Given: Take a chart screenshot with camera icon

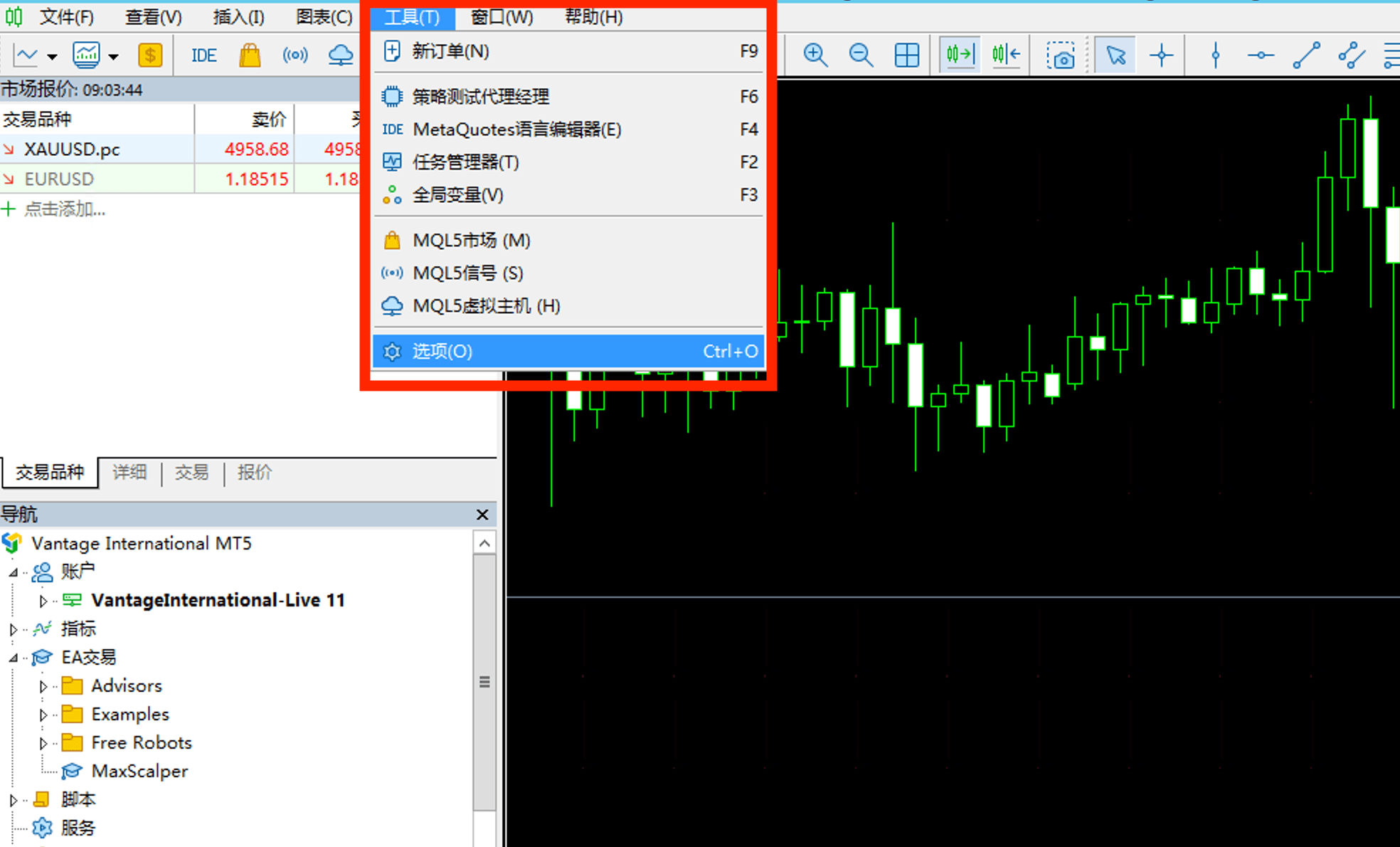Looking at the screenshot, I should pyautogui.click(x=1061, y=55).
